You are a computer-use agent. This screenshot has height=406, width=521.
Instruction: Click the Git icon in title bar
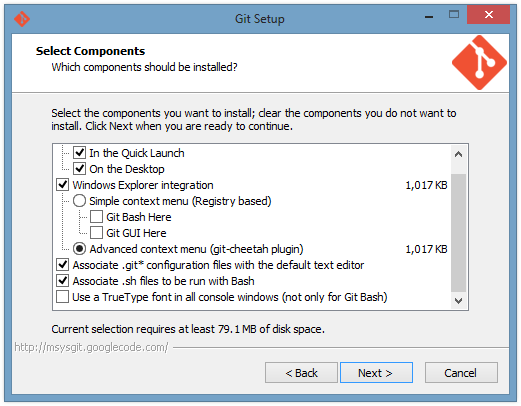22,19
